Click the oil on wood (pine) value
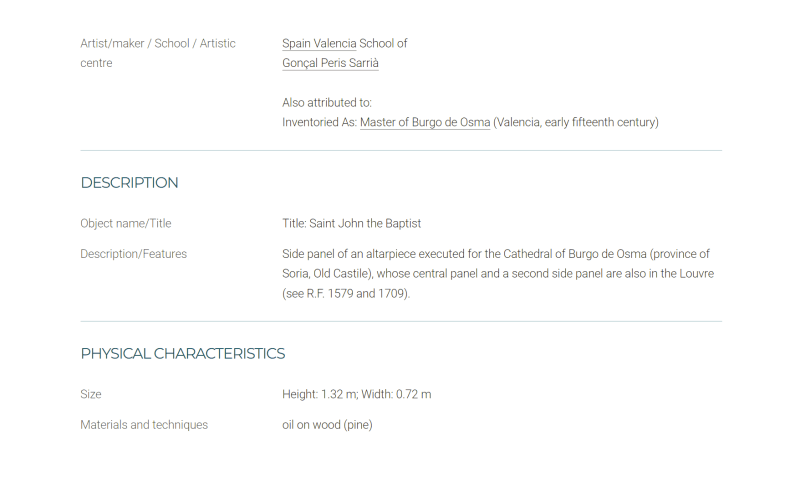Viewport: 800px width, 483px height. (327, 425)
